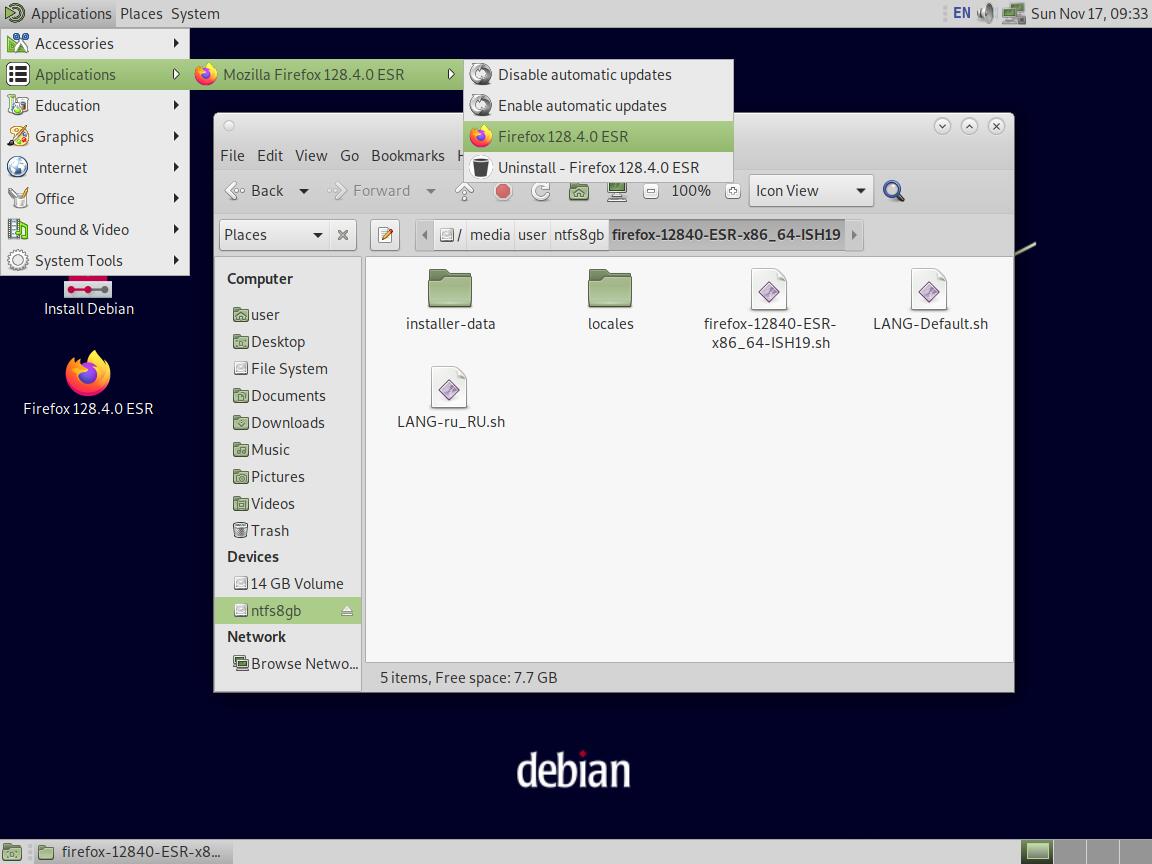Open the Internet menu category
The image size is (1152, 864).
click(95, 168)
